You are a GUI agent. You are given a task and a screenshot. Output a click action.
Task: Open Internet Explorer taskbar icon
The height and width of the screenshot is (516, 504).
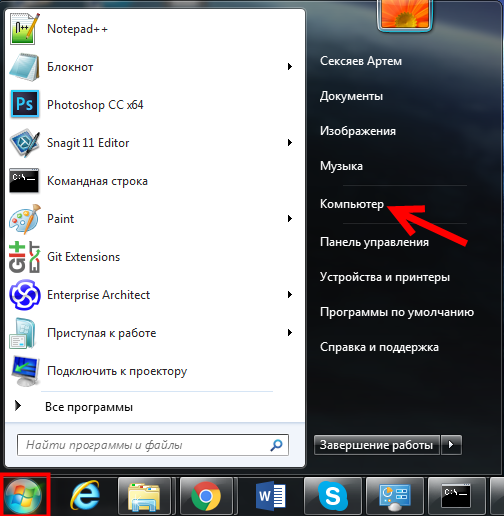click(x=85, y=496)
